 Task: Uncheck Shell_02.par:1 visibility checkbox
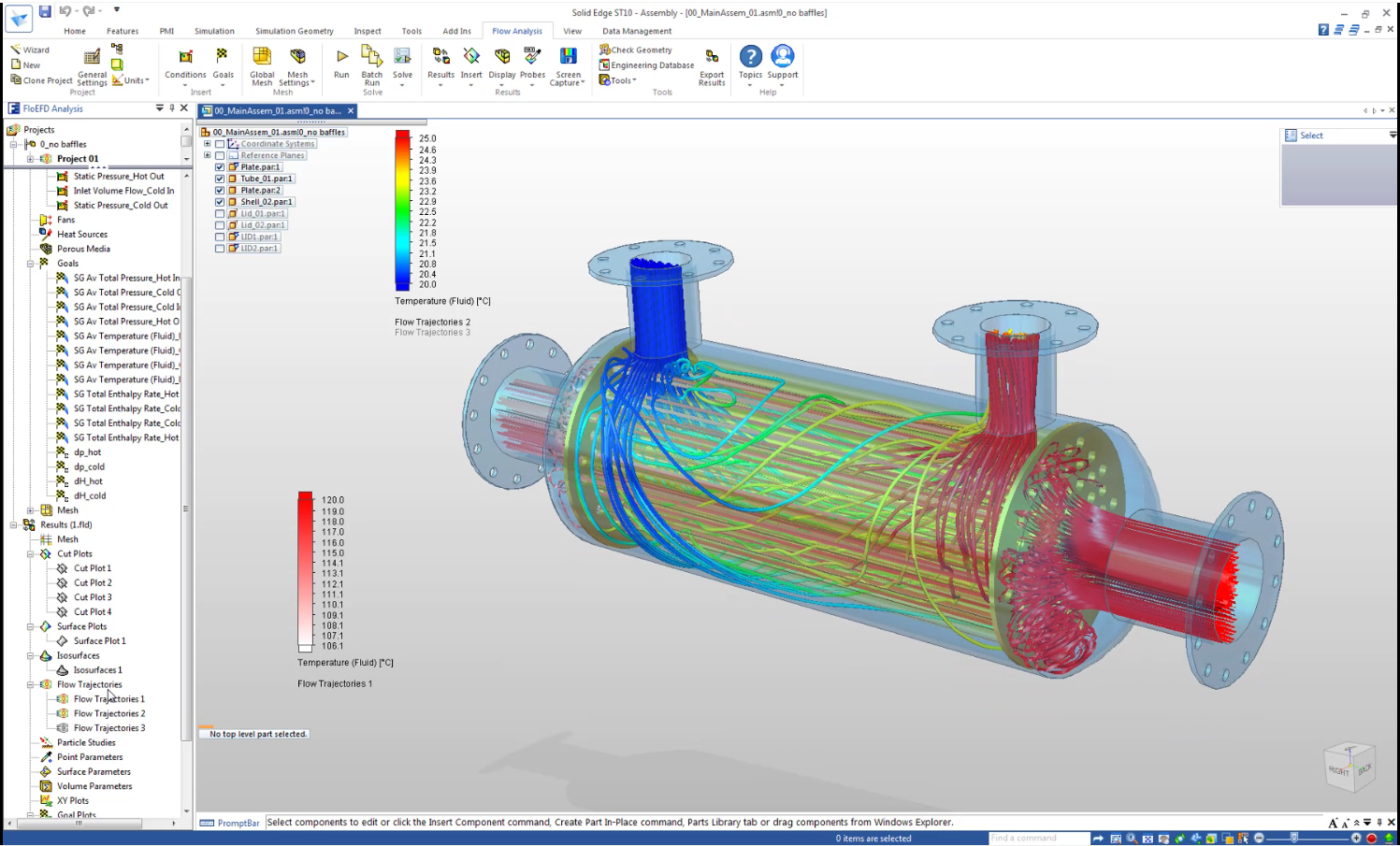click(220, 202)
